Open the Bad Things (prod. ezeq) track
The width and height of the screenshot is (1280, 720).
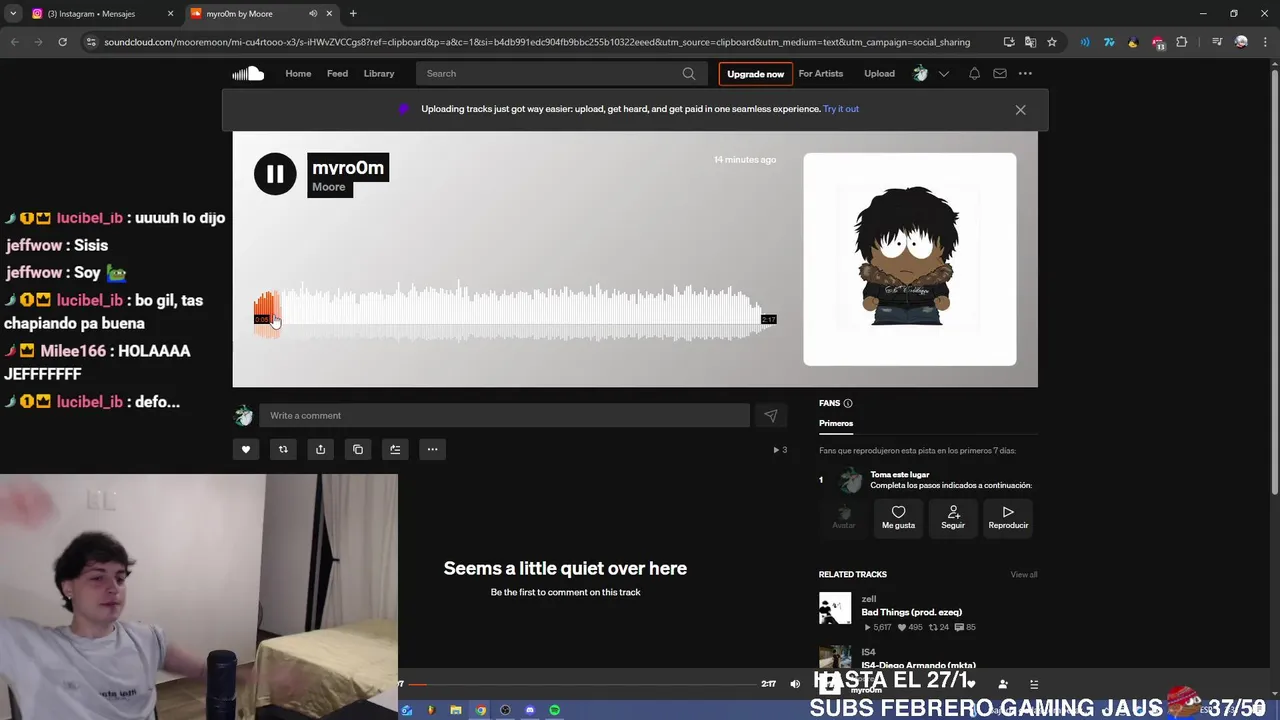coord(911,612)
